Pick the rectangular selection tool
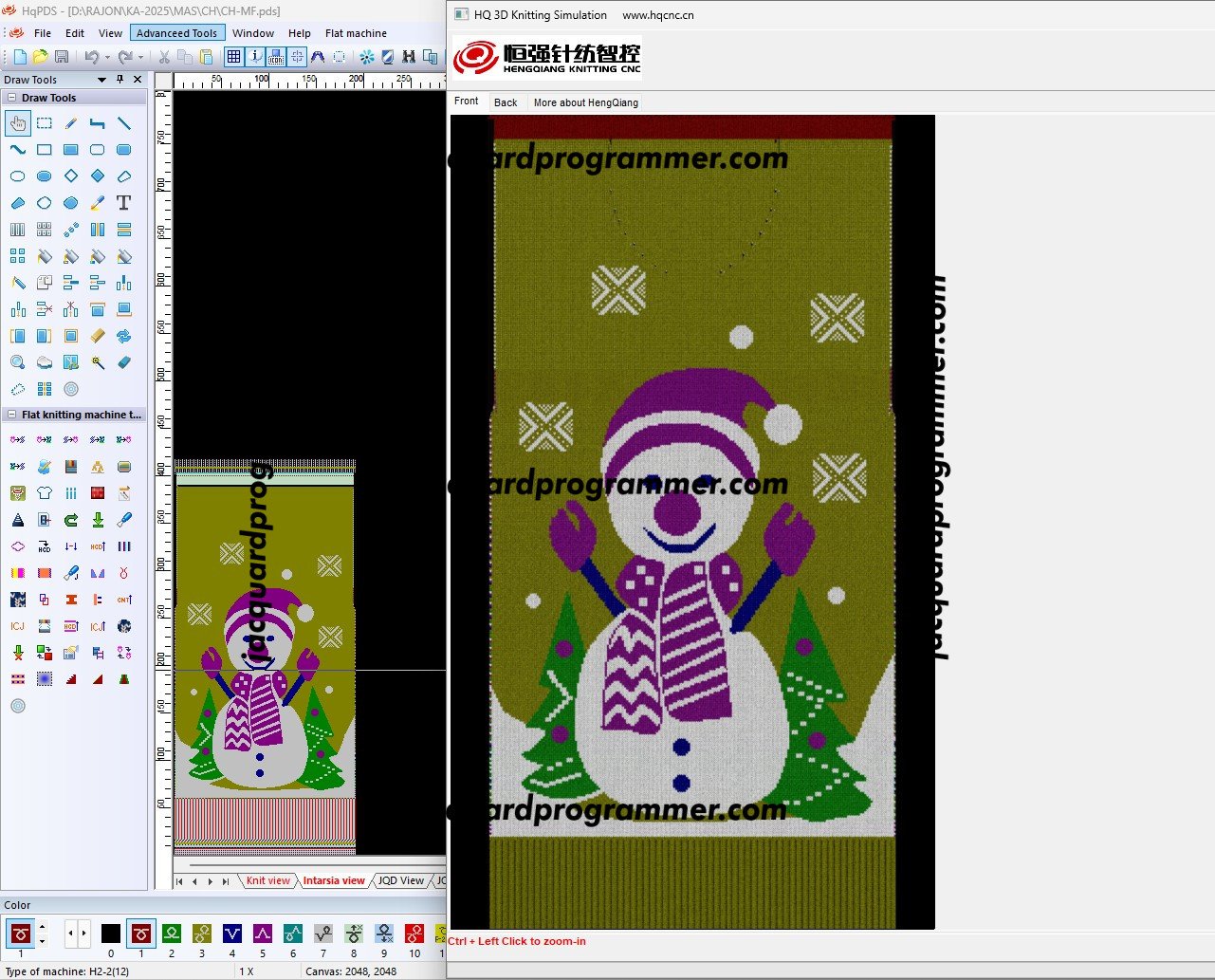The height and width of the screenshot is (980, 1215). [45, 123]
